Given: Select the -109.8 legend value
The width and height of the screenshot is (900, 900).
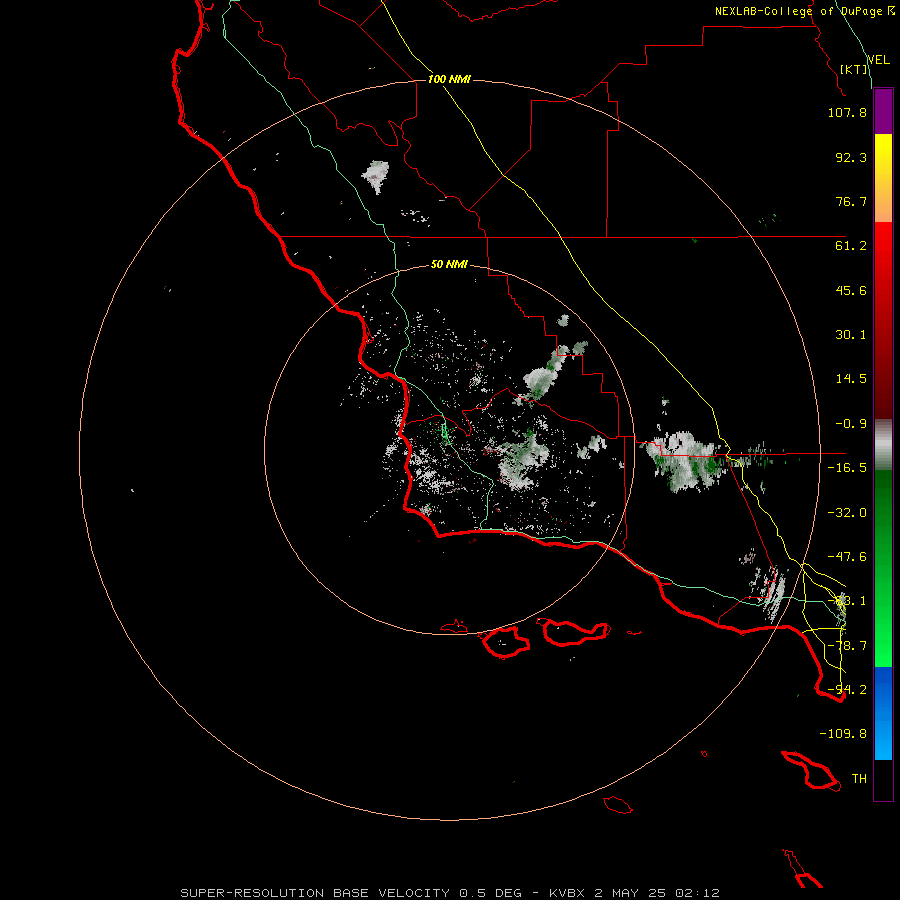Looking at the screenshot, I should pos(843,734).
